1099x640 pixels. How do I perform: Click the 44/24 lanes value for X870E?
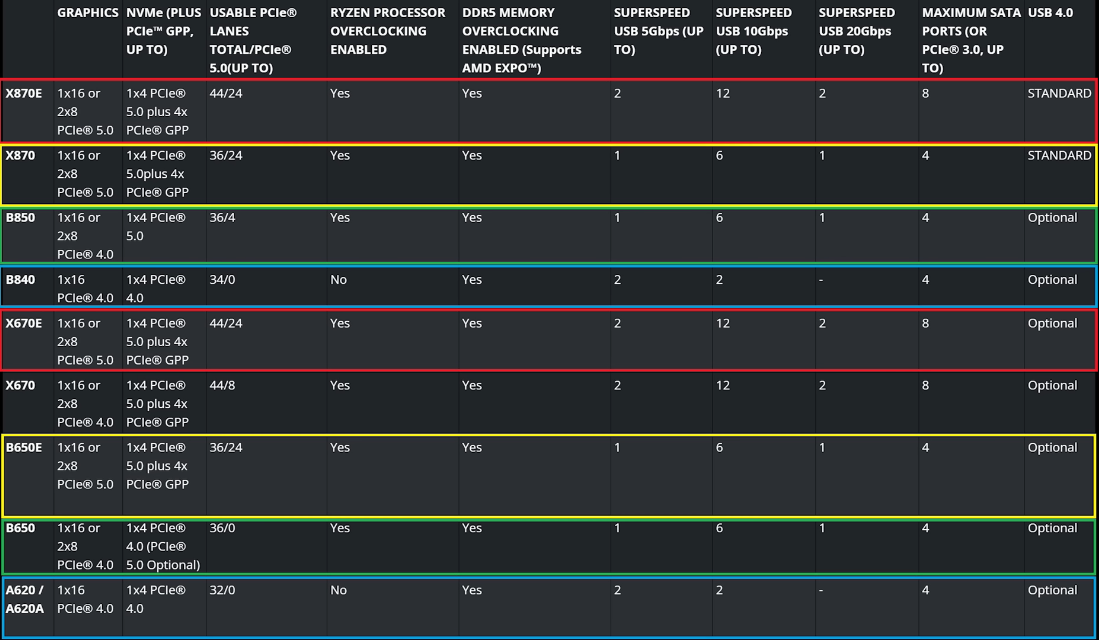point(226,93)
